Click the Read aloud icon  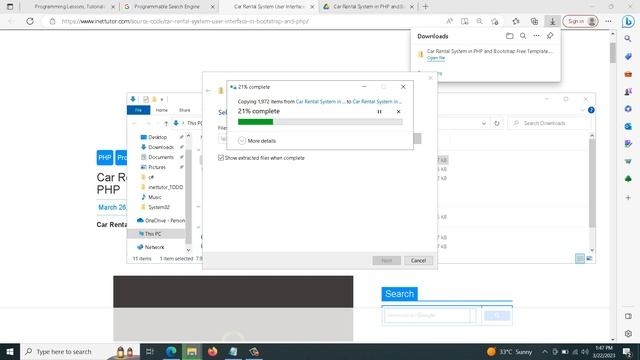tap(449, 21)
